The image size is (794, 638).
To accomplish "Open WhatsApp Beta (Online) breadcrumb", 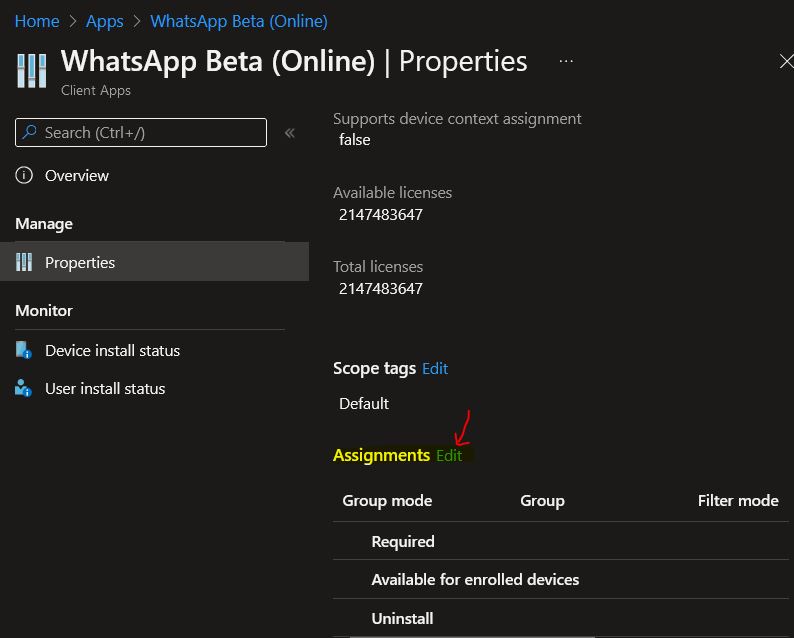I will click(239, 21).
